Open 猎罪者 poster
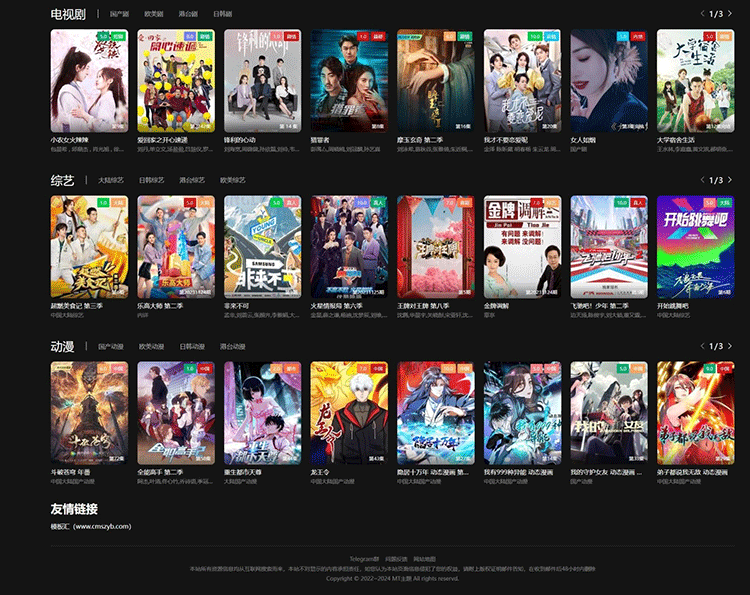750x595 pixels. (349, 80)
